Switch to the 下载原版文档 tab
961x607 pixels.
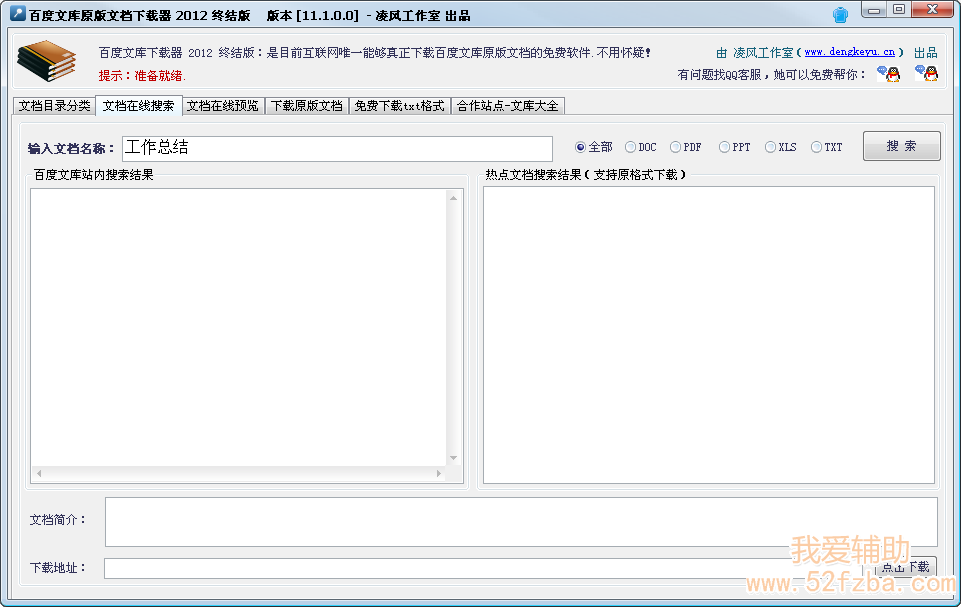click(x=307, y=106)
